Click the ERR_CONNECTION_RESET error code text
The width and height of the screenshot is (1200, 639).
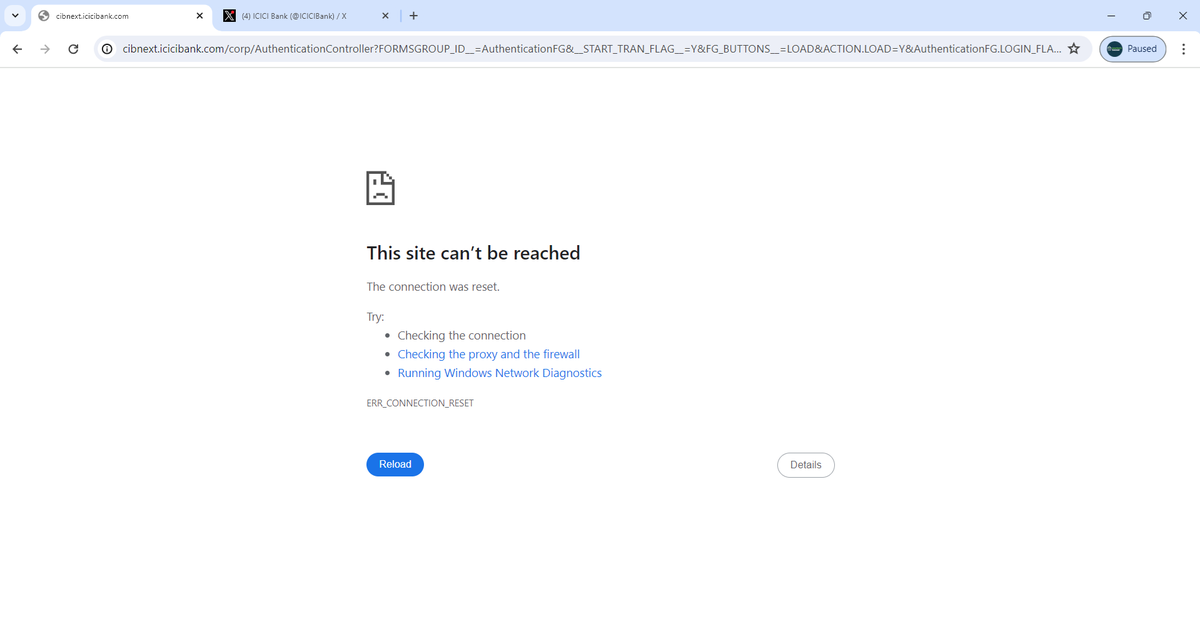coord(420,403)
